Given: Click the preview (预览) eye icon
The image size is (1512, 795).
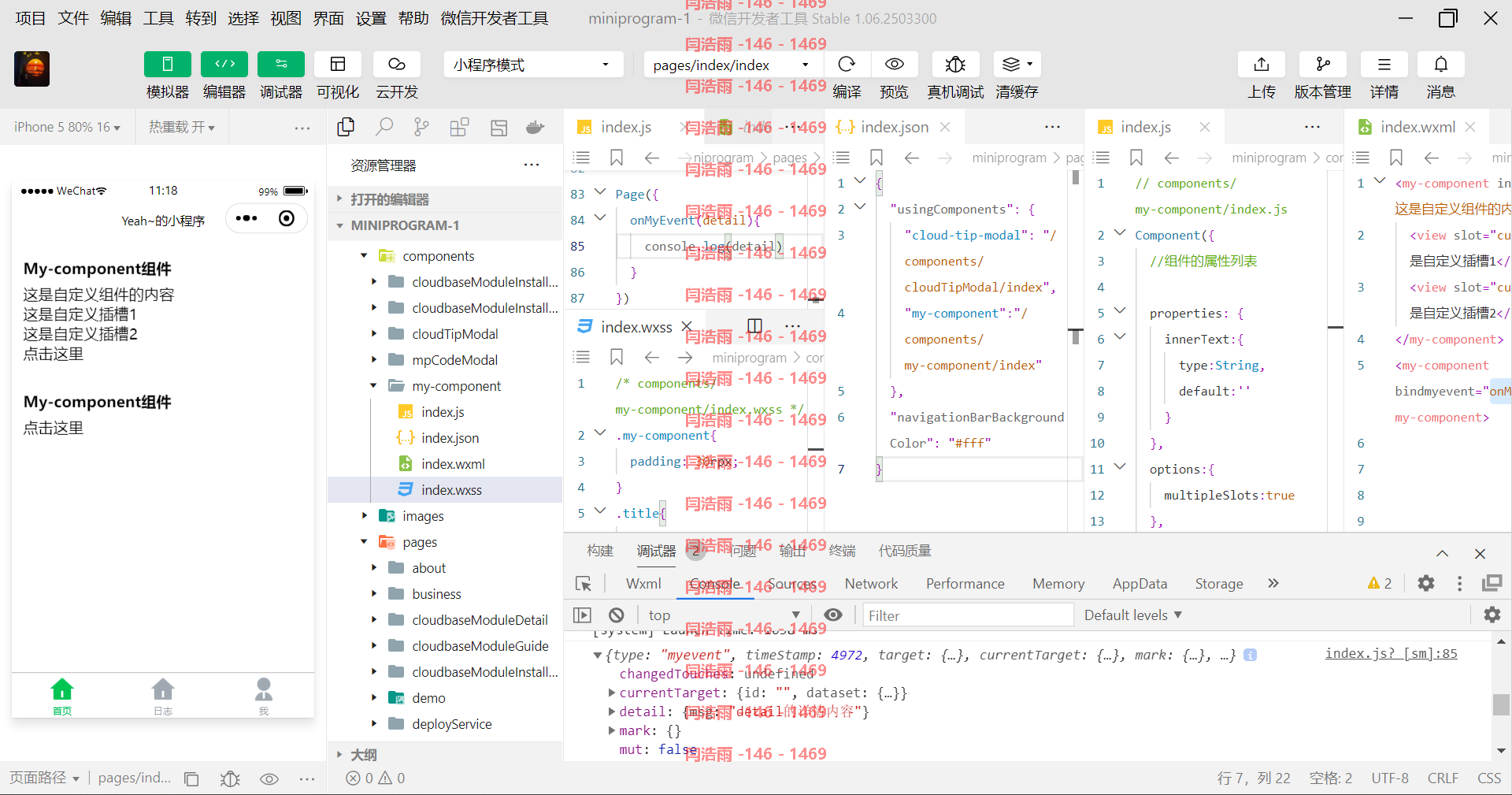Looking at the screenshot, I should coord(894,64).
